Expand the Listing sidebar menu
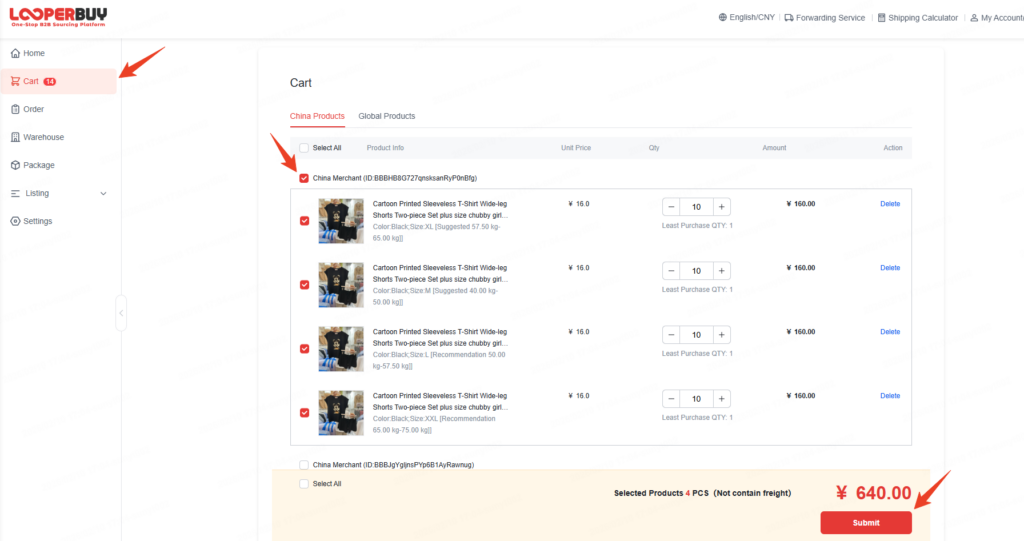 (x=103, y=193)
